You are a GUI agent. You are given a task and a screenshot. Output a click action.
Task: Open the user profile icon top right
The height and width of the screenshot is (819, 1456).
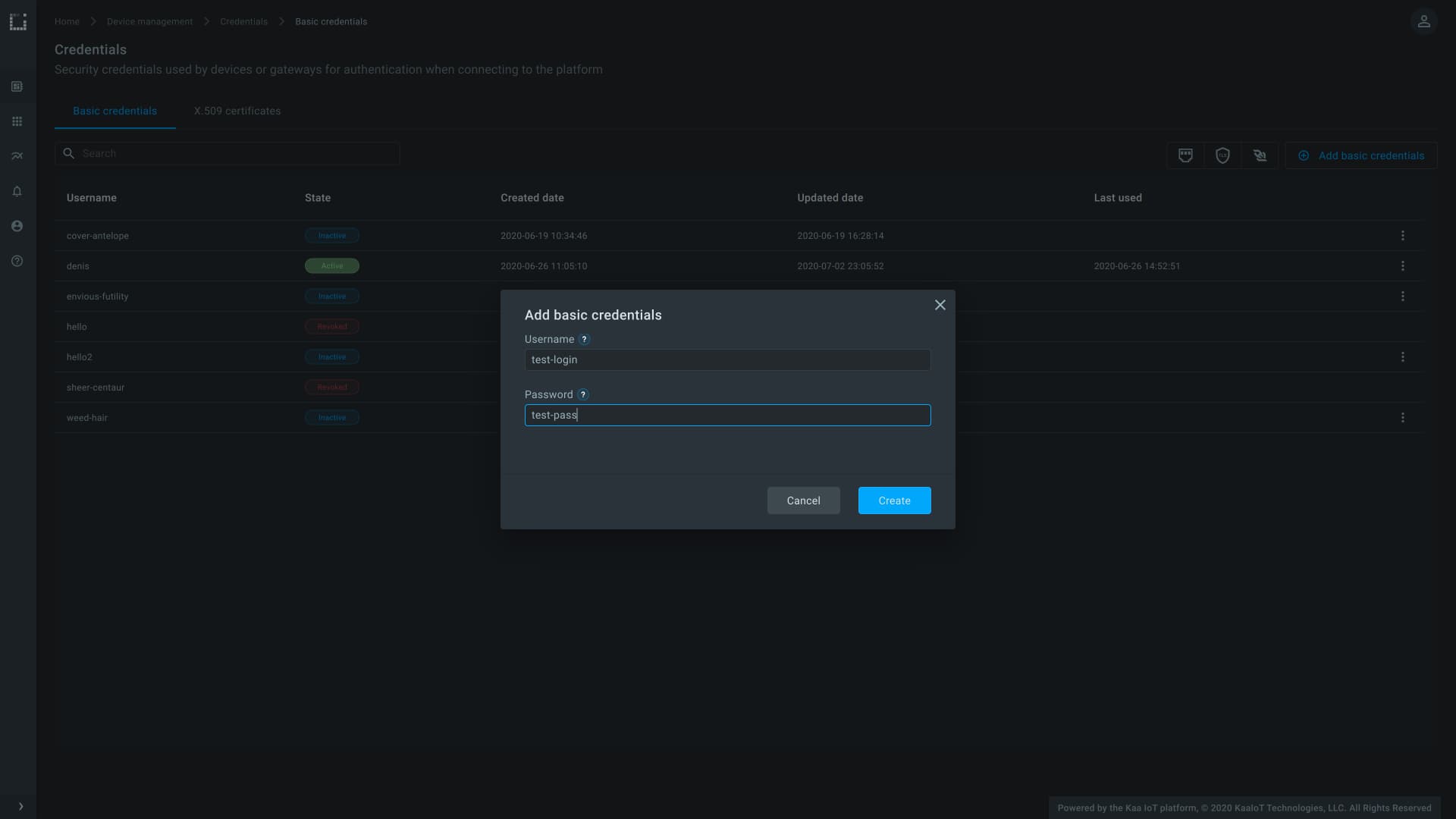(1423, 21)
